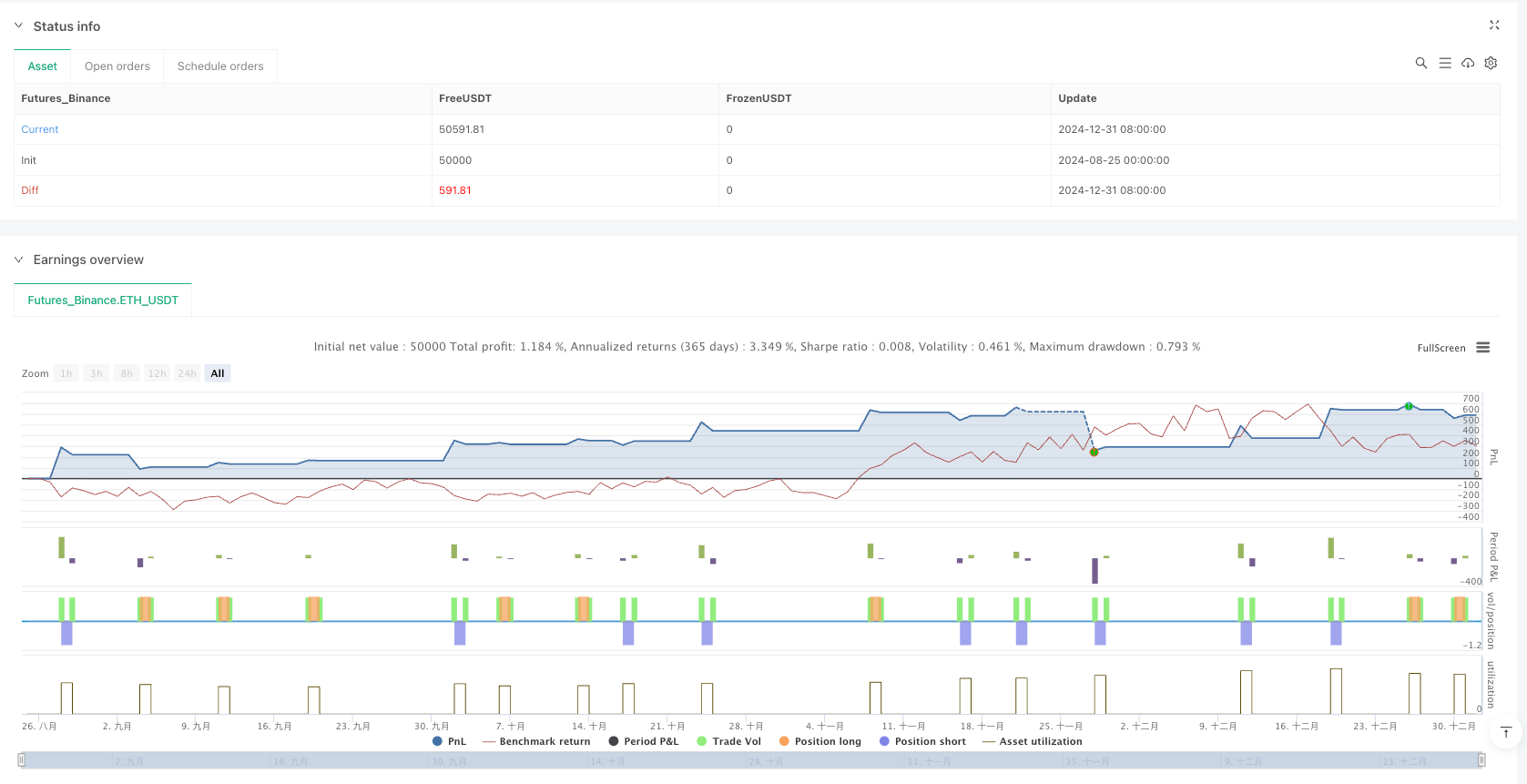Select the Futures_Binance.ETH_USDT tab
This screenshot has height=784, width=1527.
pyautogui.click(x=103, y=300)
